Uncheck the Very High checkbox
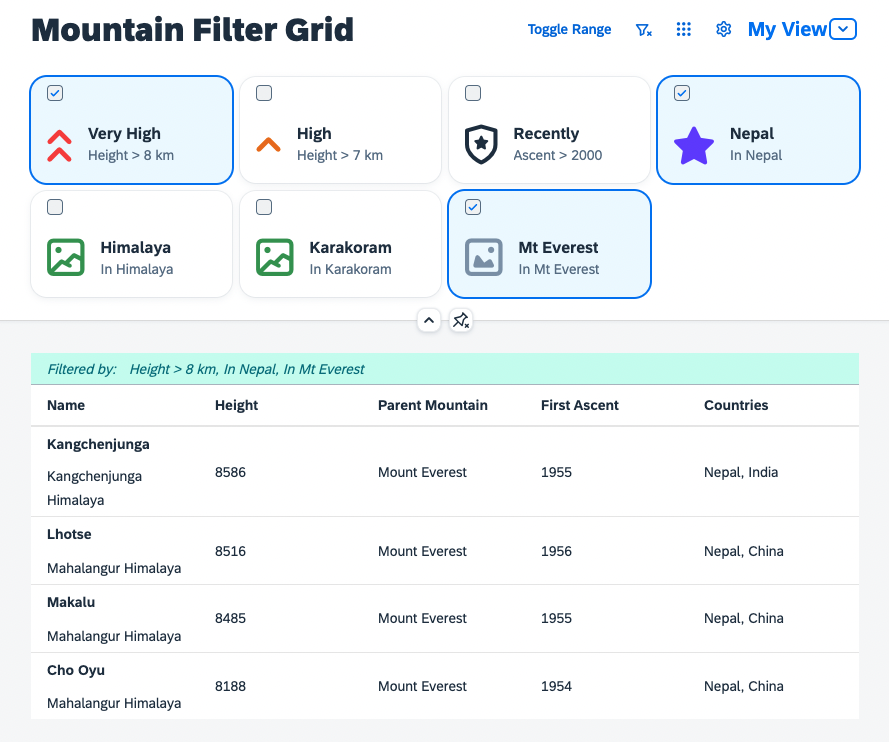The height and width of the screenshot is (742, 889). click(55, 93)
